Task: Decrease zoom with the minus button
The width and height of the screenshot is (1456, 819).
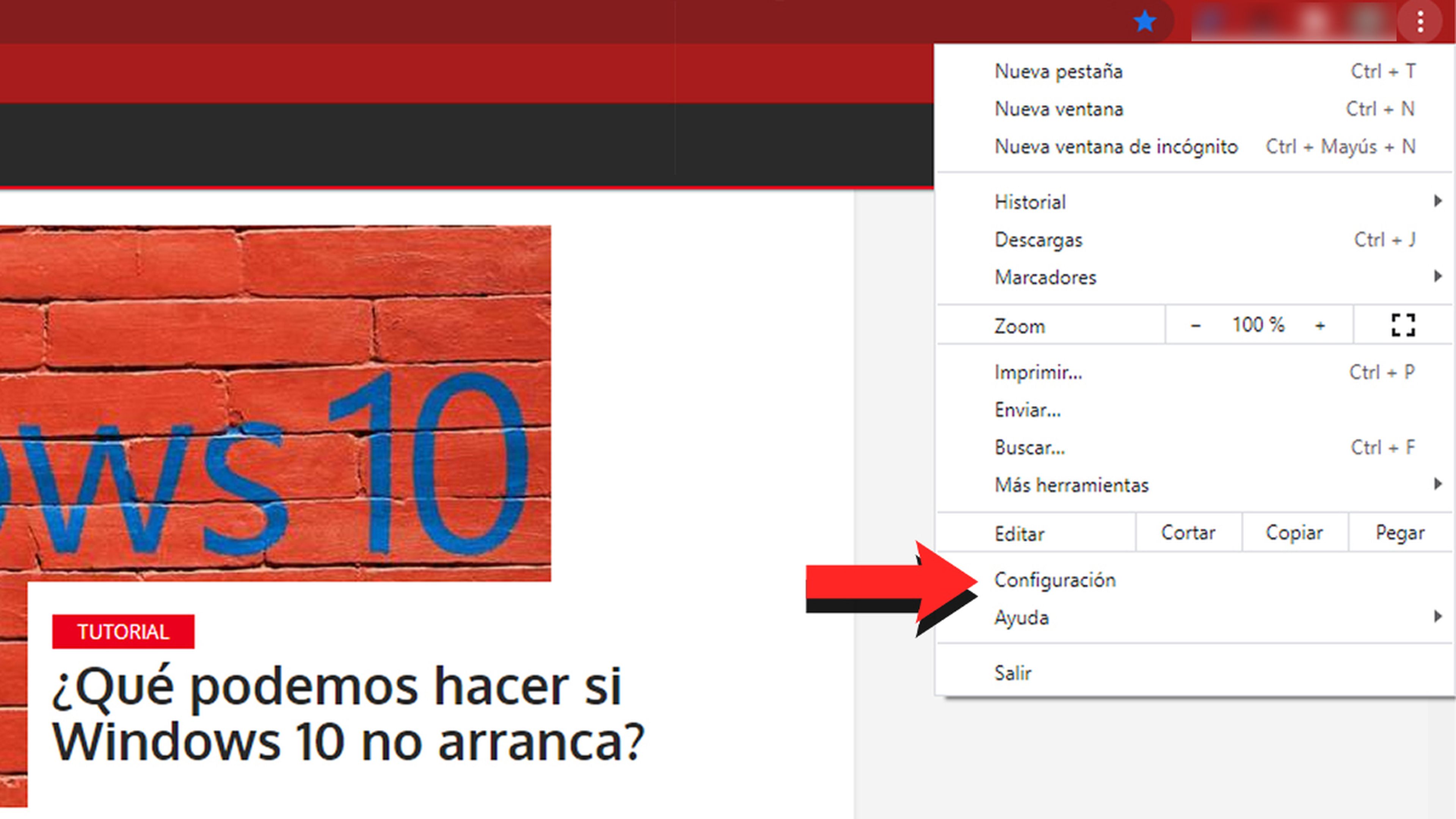Action: pos(1196,326)
